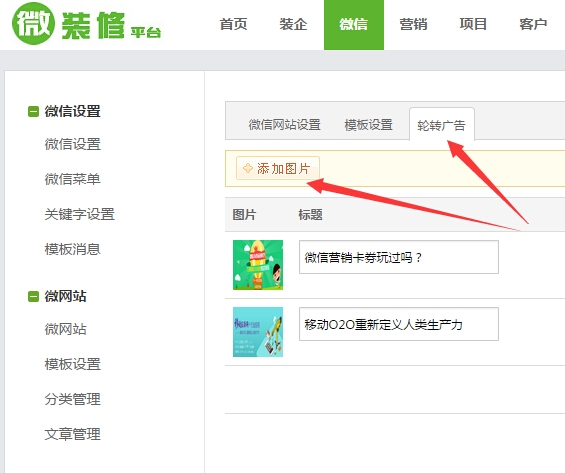Screen dimensions: 565x473
Task: Switch to the 模板设置 tab in content area
Action: pos(368,125)
